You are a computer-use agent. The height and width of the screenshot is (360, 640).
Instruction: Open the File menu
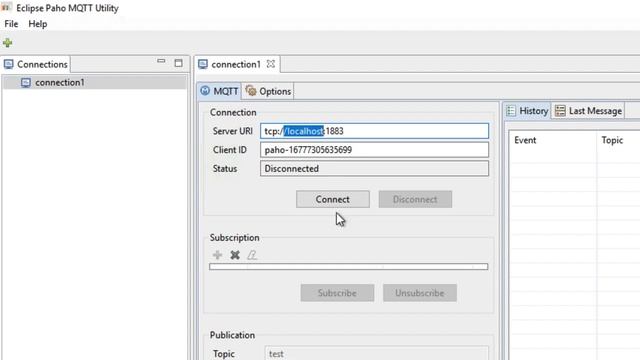[x=11, y=24]
